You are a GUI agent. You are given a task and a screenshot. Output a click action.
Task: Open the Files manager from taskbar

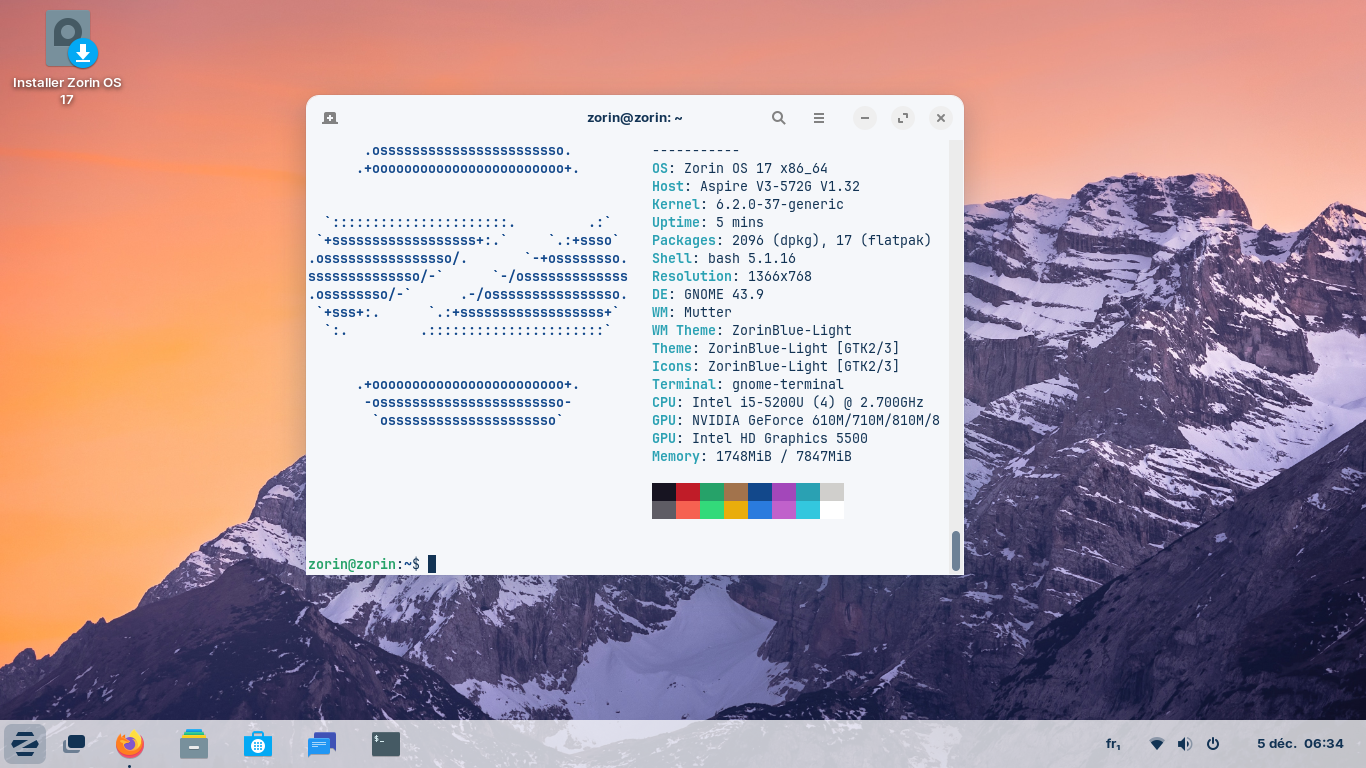click(x=194, y=744)
